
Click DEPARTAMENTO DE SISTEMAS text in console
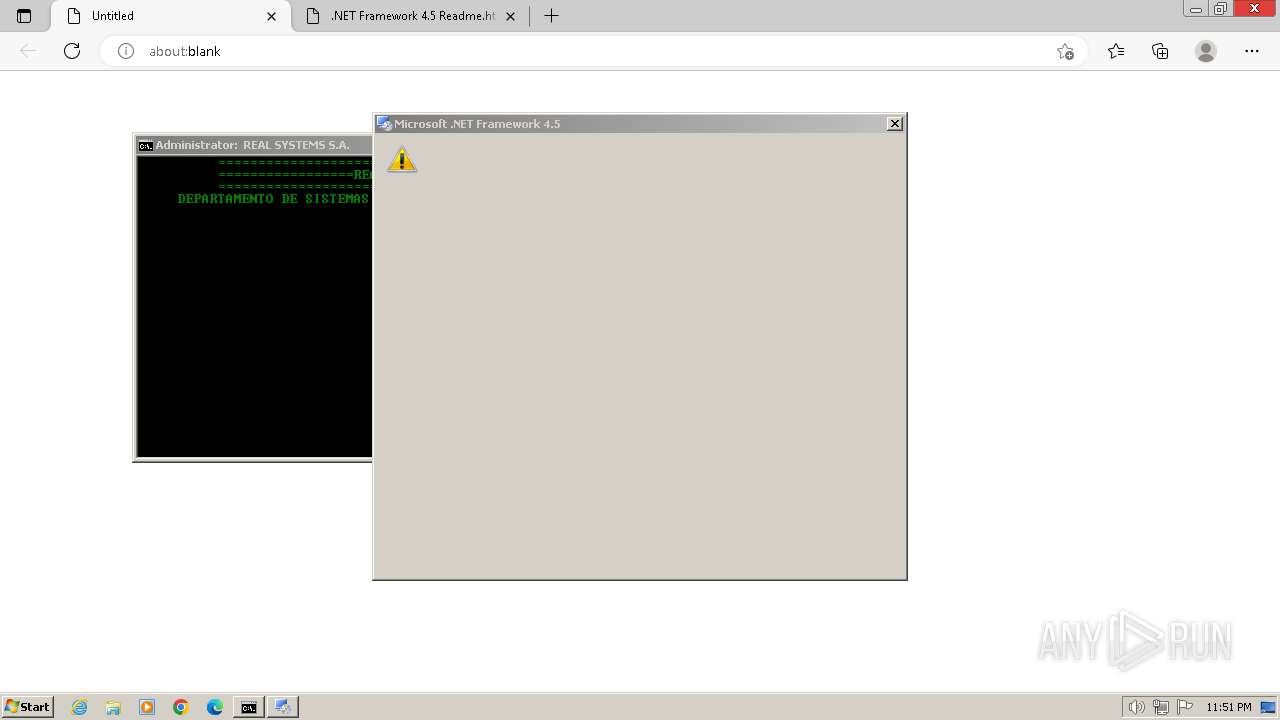tap(273, 199)
